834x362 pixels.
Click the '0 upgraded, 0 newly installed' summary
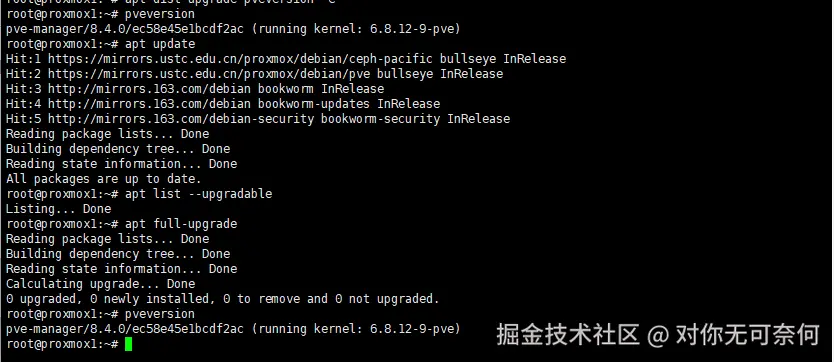[223, 299]
